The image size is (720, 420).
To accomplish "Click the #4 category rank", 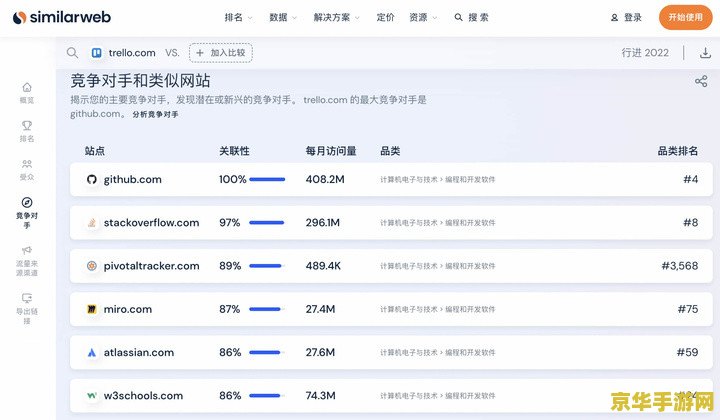I will [691, 179].
